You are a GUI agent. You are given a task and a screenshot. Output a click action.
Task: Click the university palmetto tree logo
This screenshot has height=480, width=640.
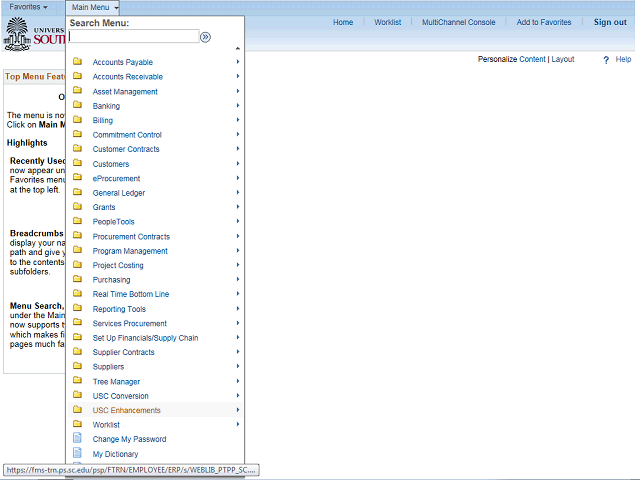tap(17, 34)
